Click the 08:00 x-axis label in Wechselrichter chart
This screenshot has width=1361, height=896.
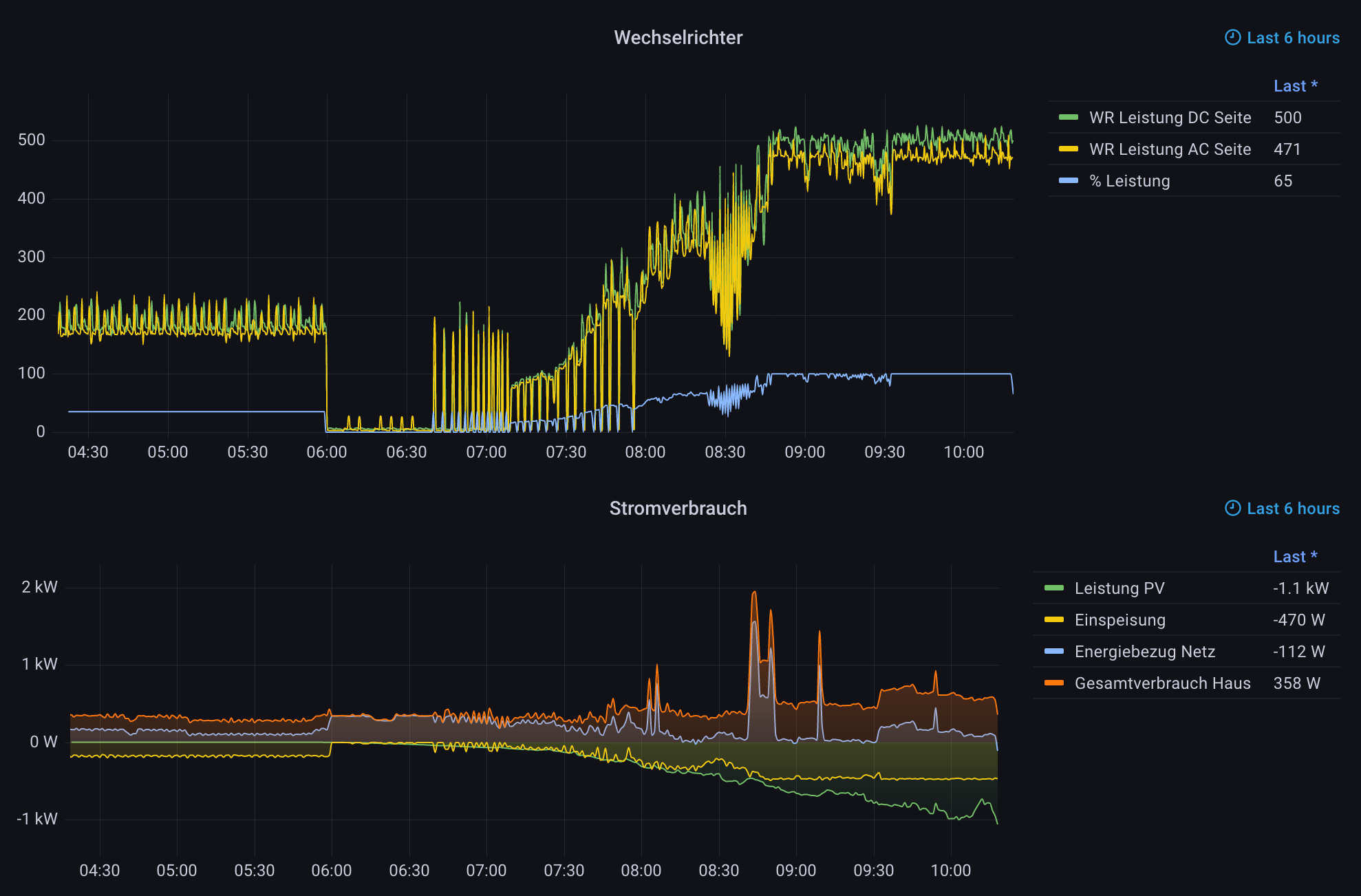(645, 452)
